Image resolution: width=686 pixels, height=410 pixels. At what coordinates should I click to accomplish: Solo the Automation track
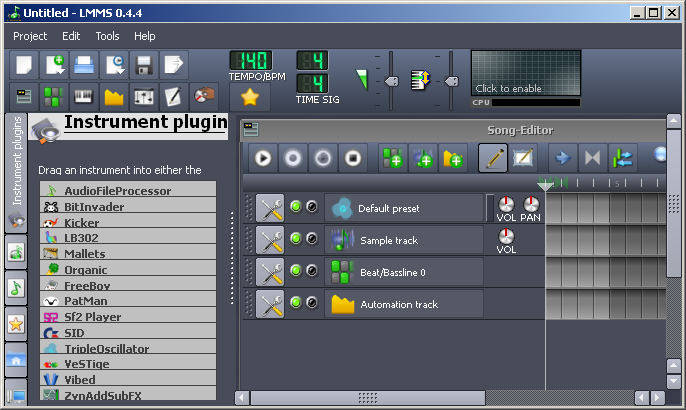click(311, 303)
